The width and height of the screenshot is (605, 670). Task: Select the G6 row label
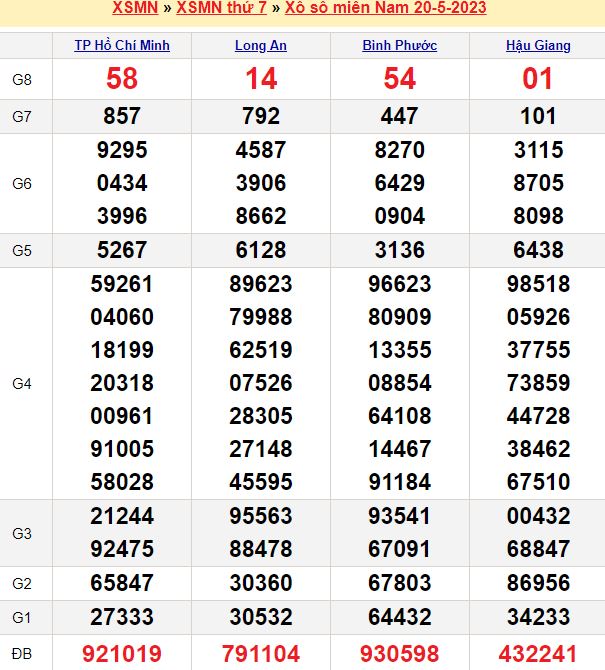(22, 184)
